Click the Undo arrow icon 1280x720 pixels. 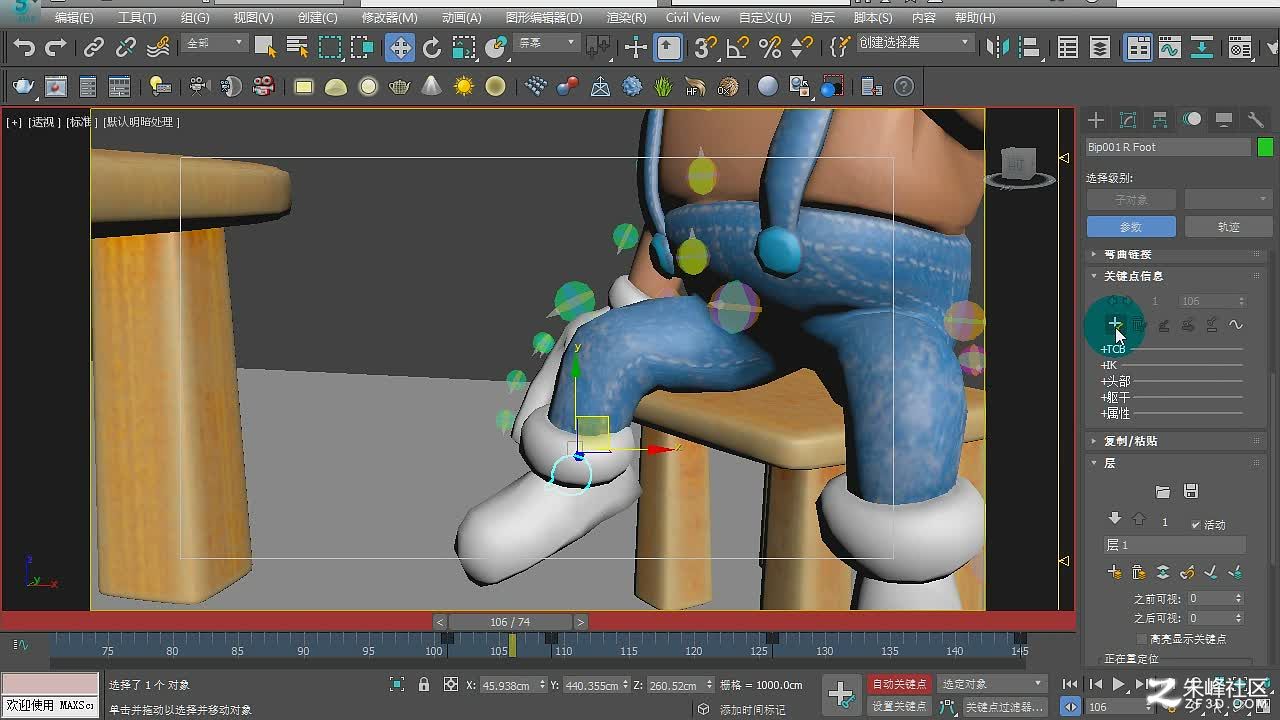(x=24, y=47)
